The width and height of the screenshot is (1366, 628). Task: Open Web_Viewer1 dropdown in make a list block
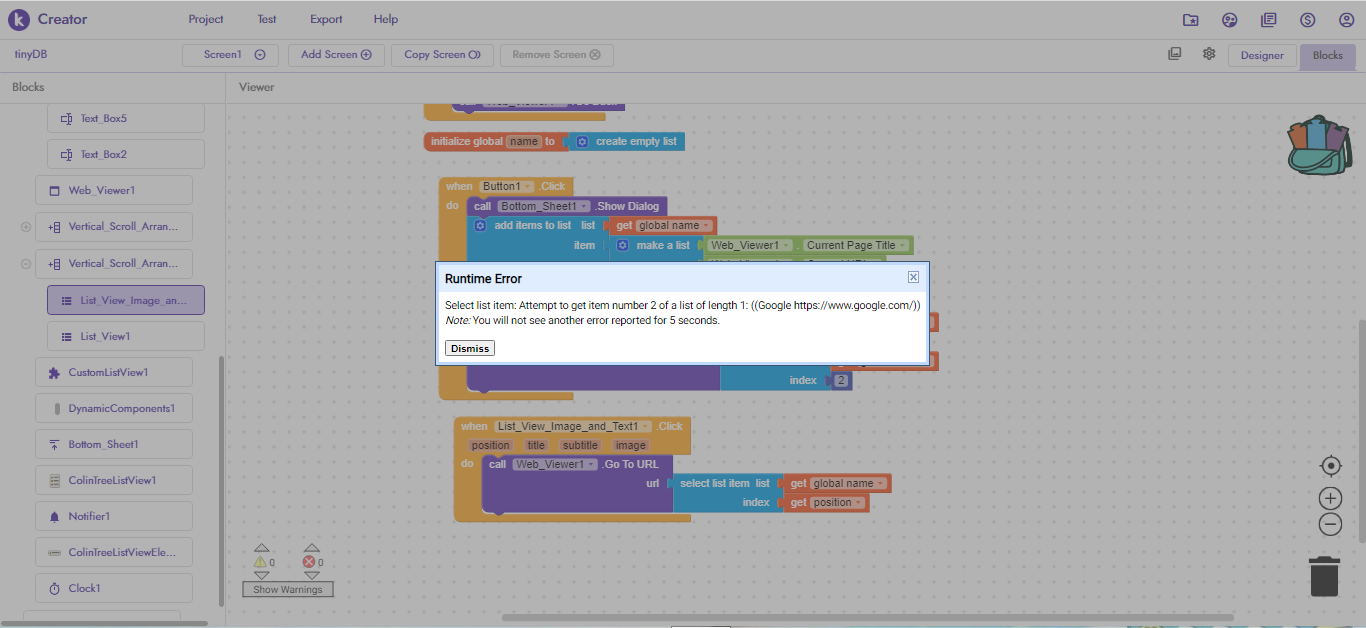coord(750,245)
